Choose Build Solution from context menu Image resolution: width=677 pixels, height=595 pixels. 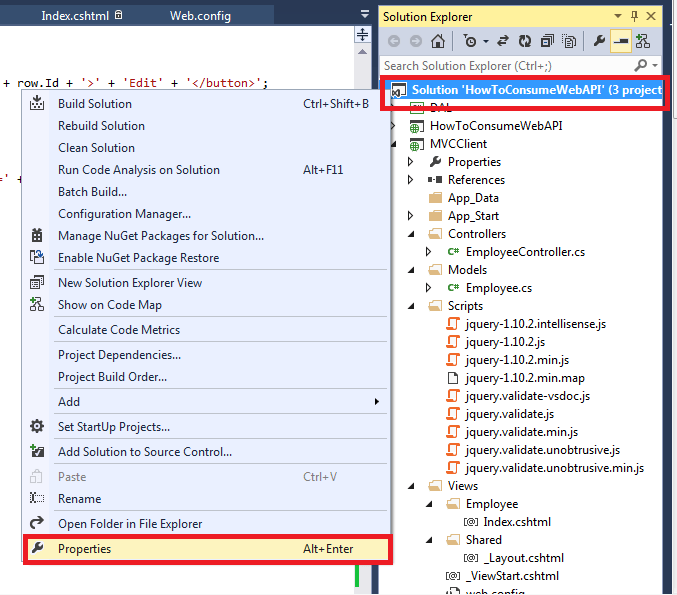point(206,104)
